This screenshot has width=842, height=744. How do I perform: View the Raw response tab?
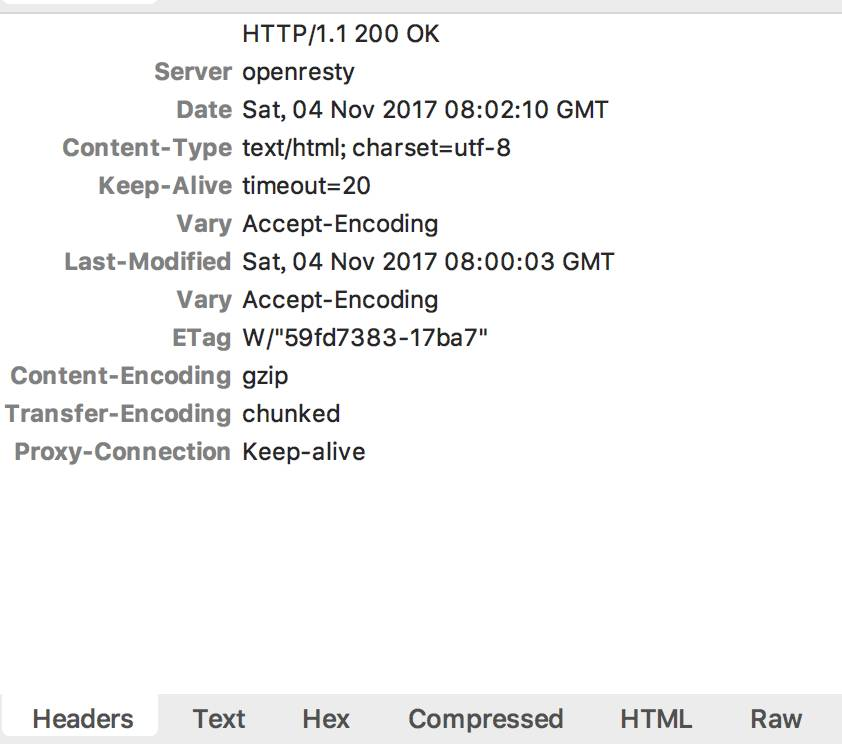click(x=776, y=719)
